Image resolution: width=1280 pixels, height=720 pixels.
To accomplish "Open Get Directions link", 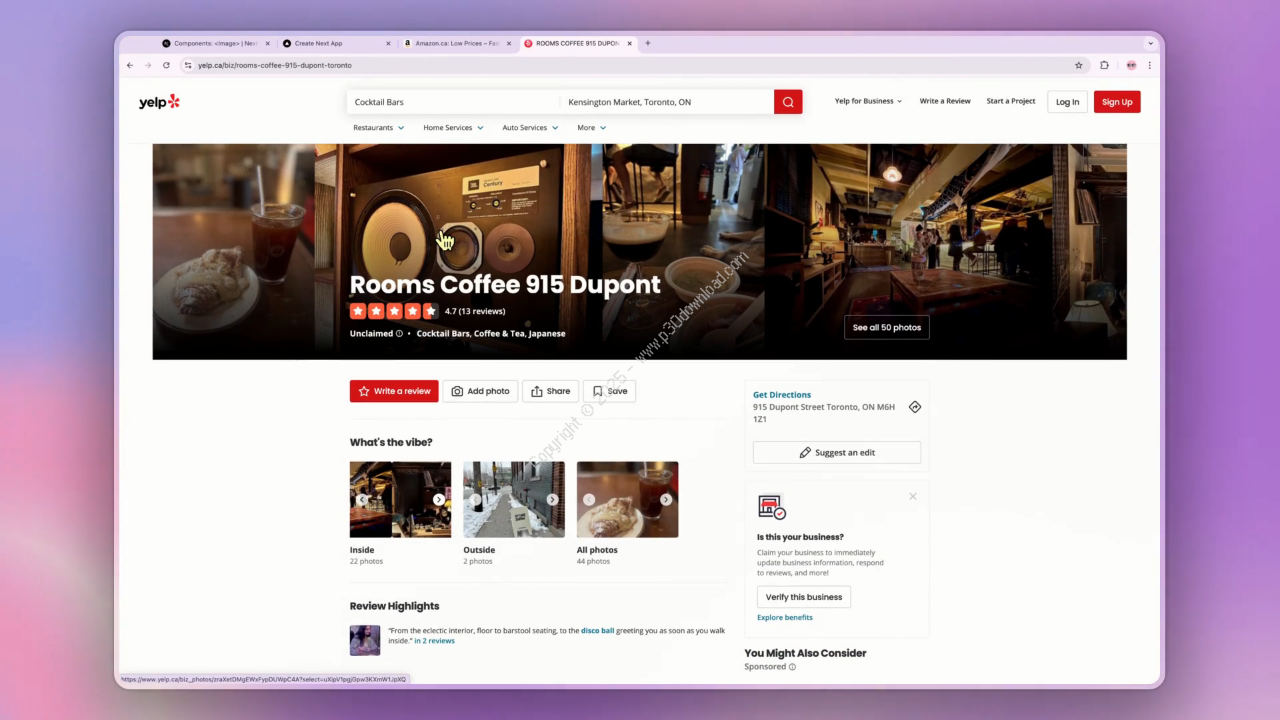I will (x=782, y=395).
